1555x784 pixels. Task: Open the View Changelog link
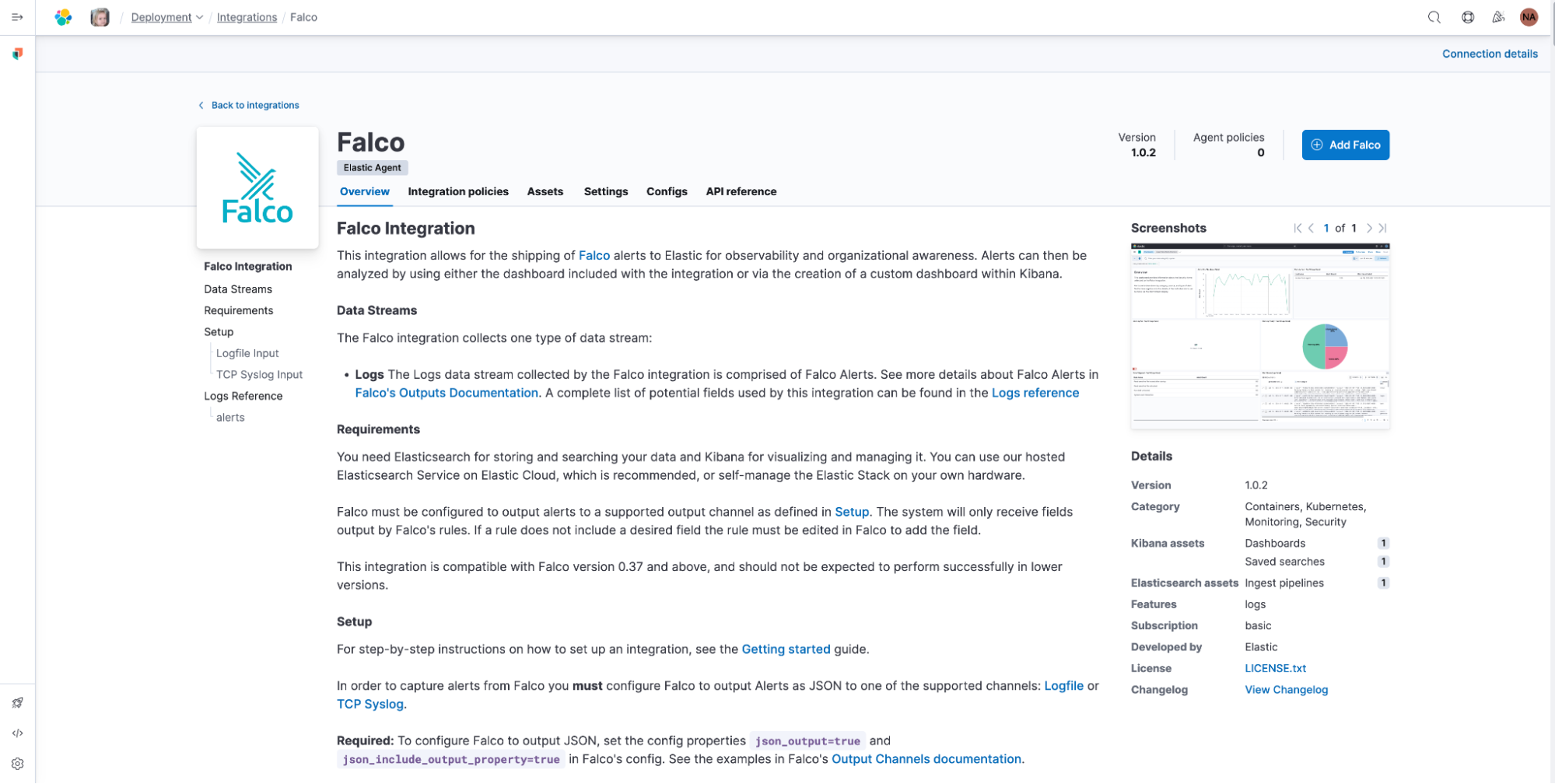coord(1286,689)
